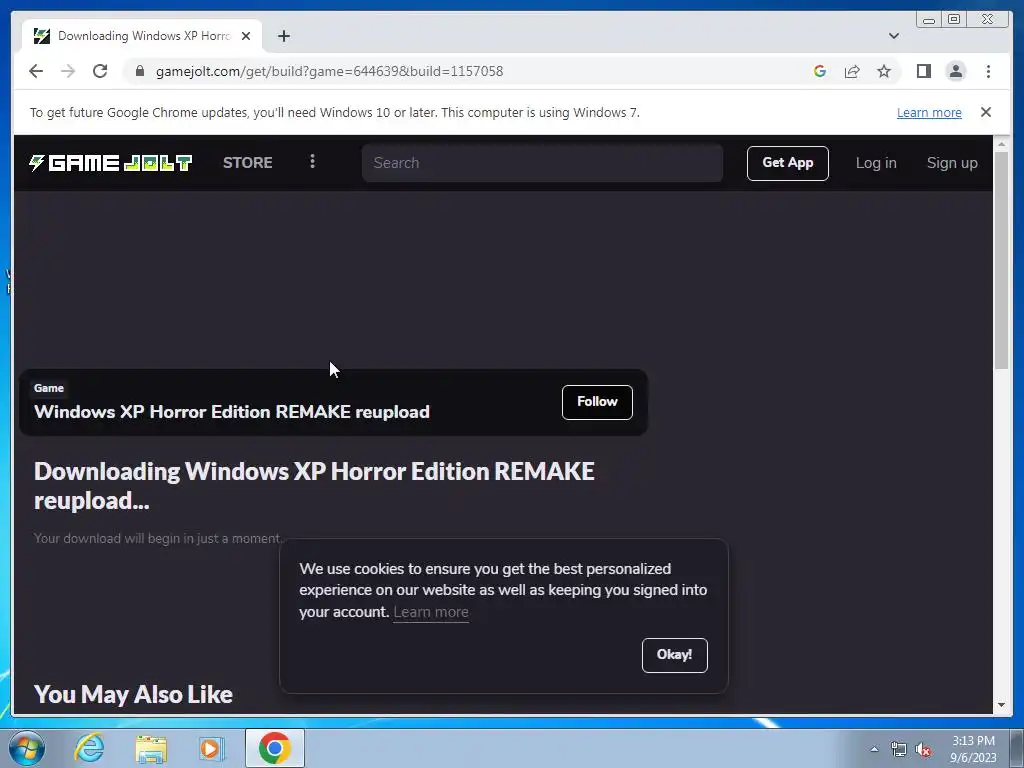Screen dimensions: 1024x768
Task: Click the Chrome taskbar icon
Action: pyautogui.click(x=275, y=748)
